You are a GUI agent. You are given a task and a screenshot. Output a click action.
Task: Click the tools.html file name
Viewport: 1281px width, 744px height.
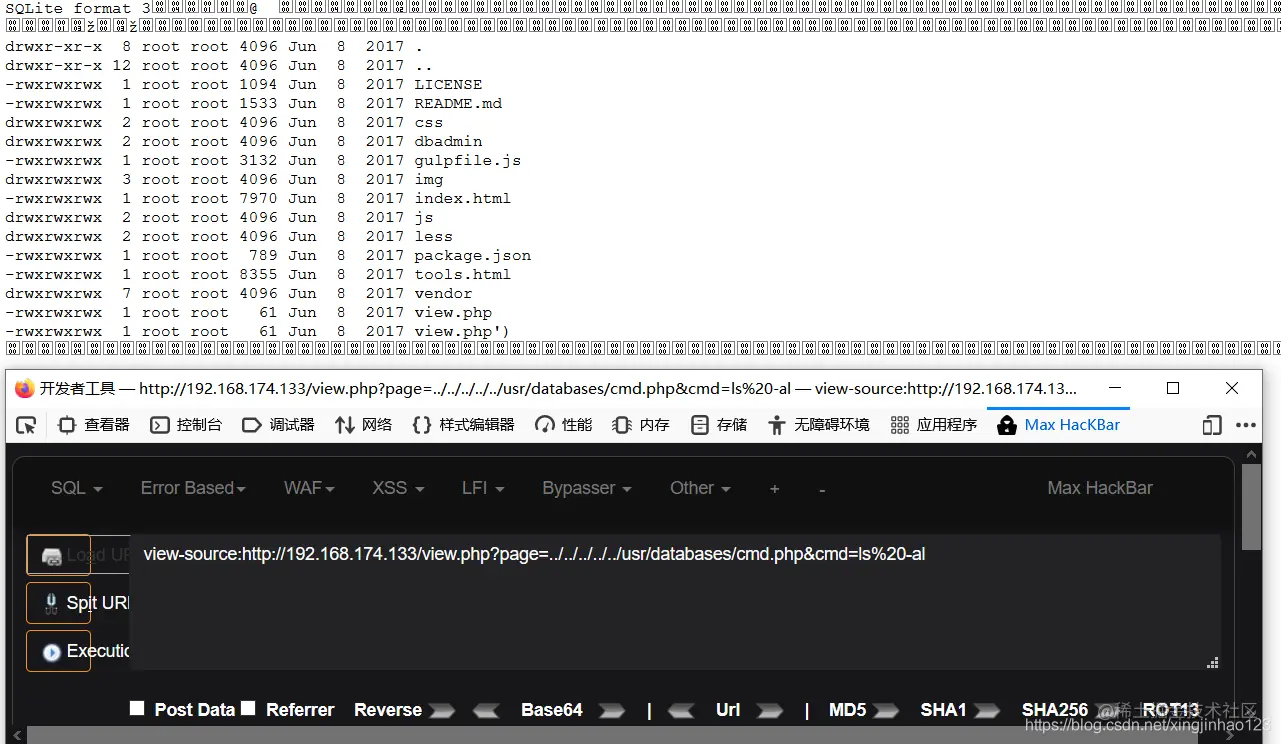click(x=463, y=274)
